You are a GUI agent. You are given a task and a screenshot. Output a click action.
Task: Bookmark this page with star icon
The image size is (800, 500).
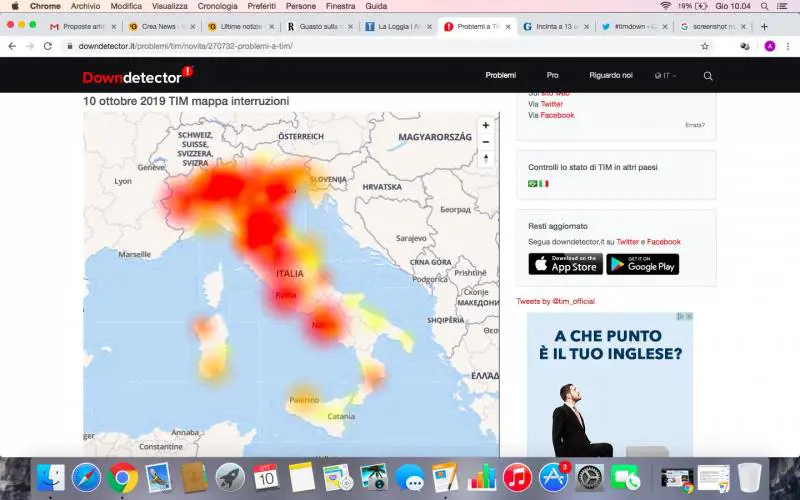click(x=705, y=46)
